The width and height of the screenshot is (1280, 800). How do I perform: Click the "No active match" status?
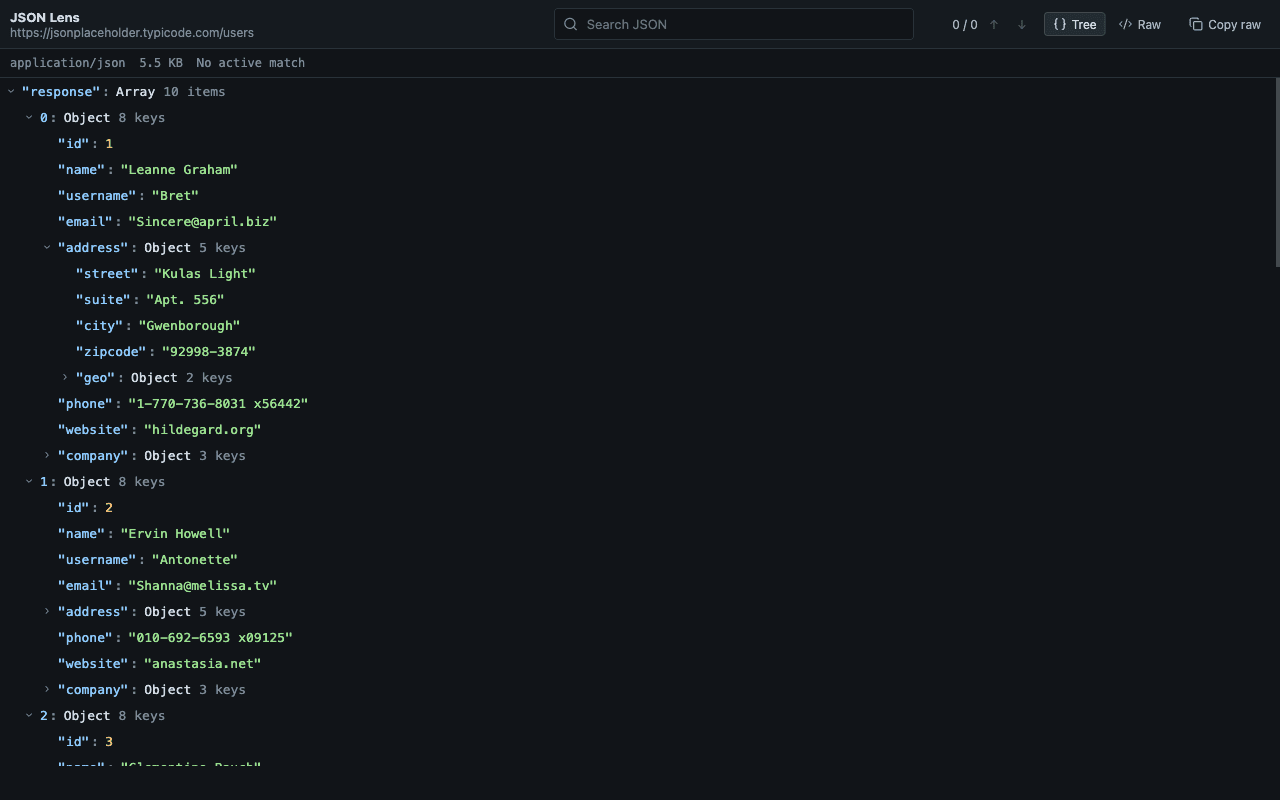tap(251, 62)
